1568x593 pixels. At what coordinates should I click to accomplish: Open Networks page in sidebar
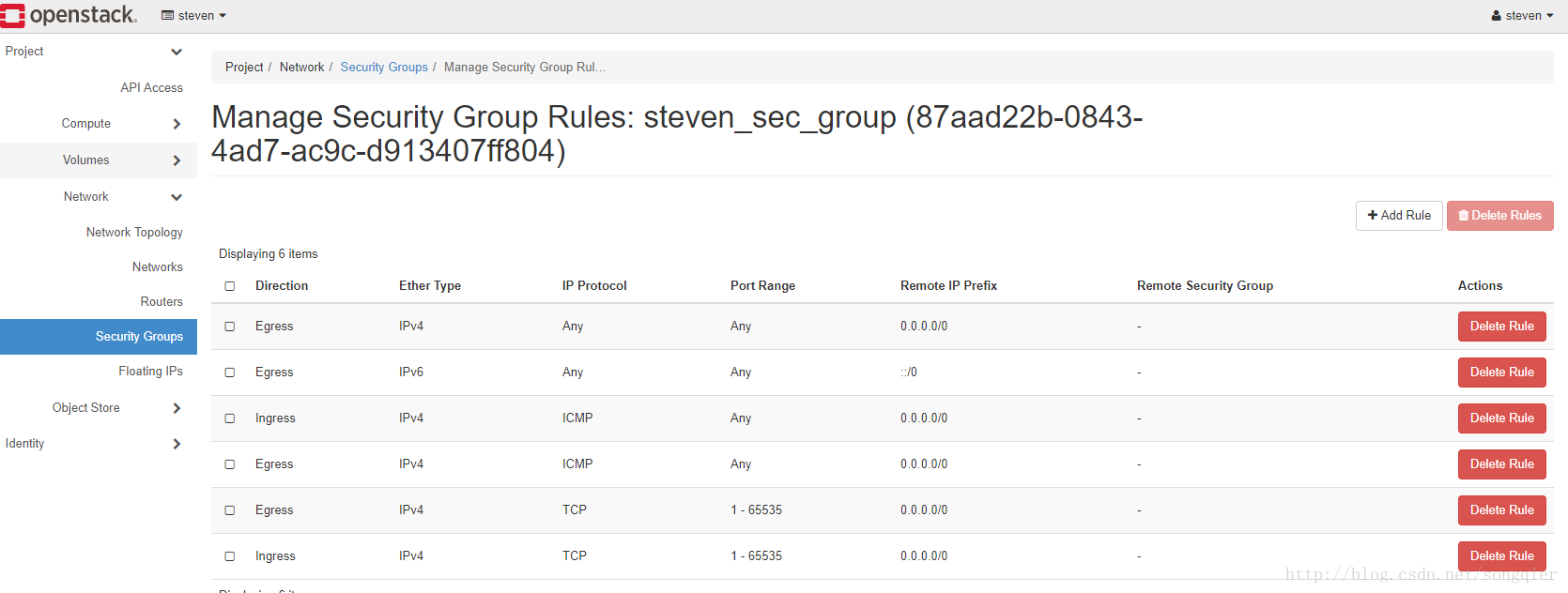tap(158, 267)
